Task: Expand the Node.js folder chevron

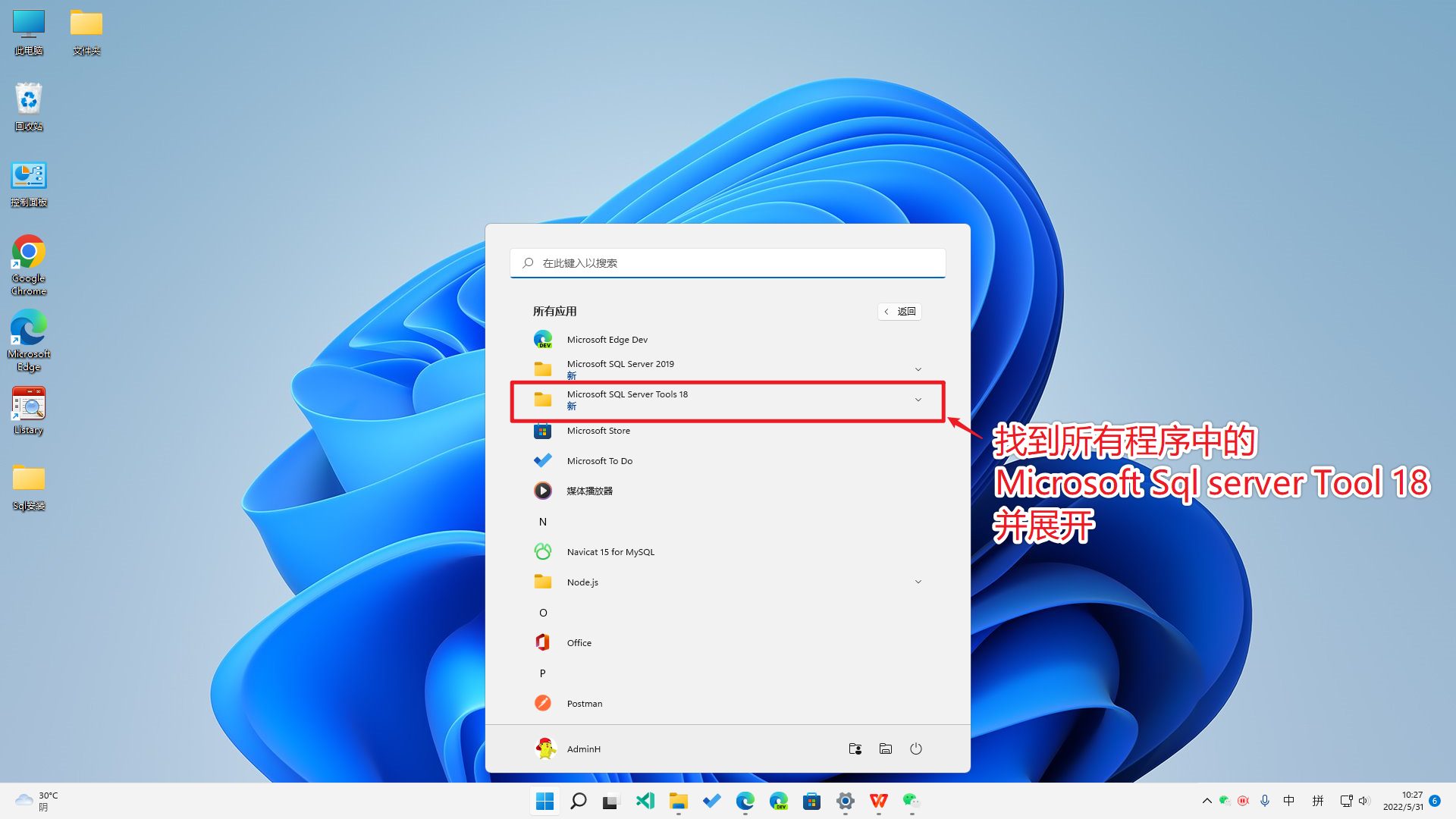Action: [918, 582]
